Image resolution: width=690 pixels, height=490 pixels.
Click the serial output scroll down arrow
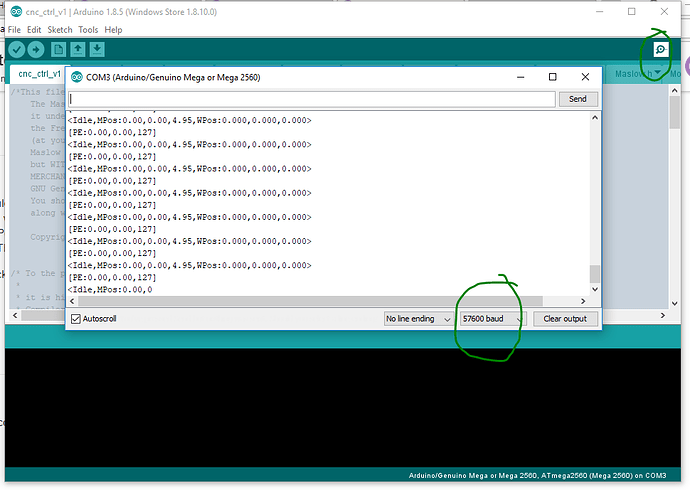pyautogui.click(x=595, y=289)
